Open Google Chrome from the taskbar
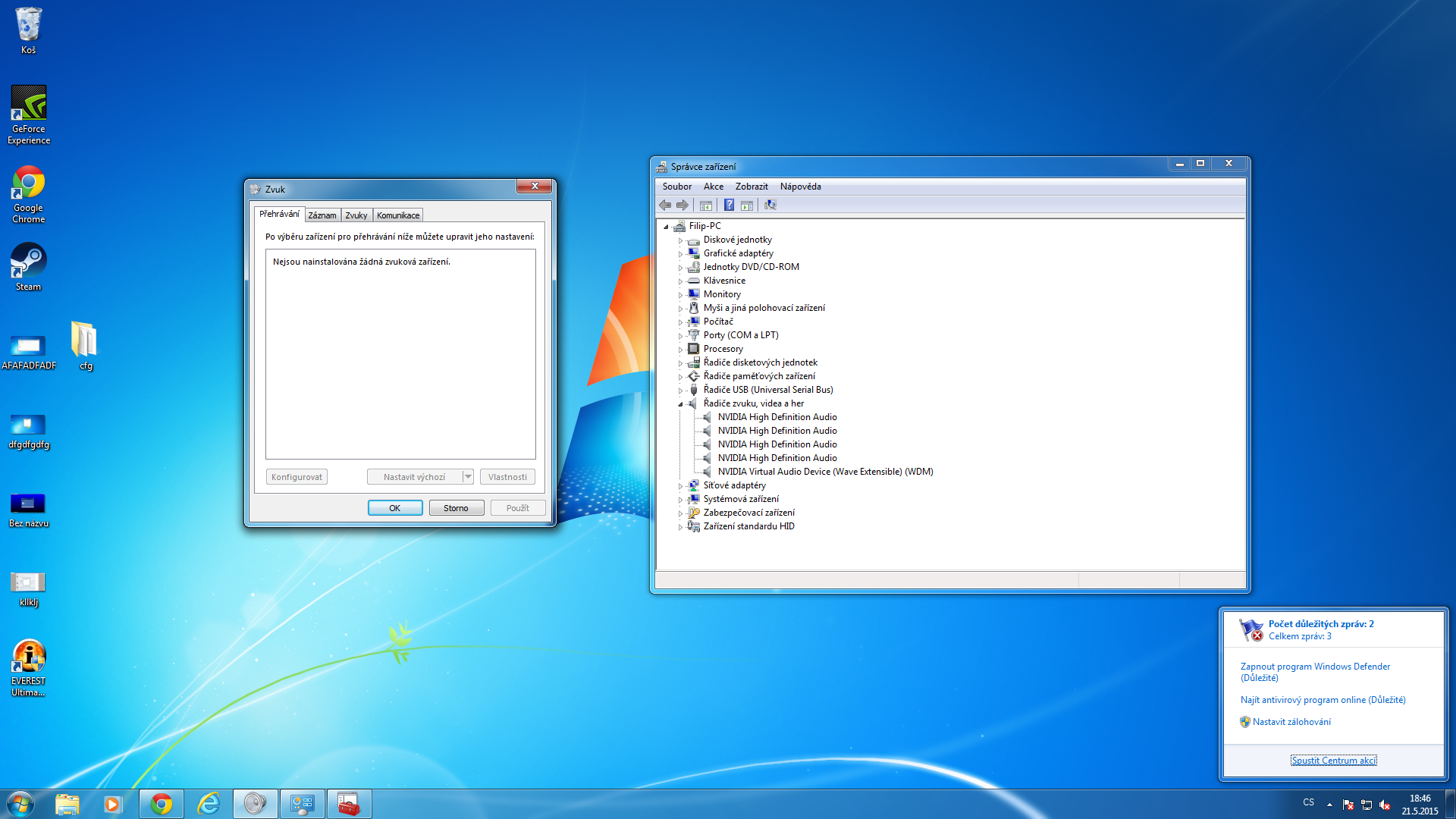Screen dimensions: 1456x819 [x=161, y=804]
